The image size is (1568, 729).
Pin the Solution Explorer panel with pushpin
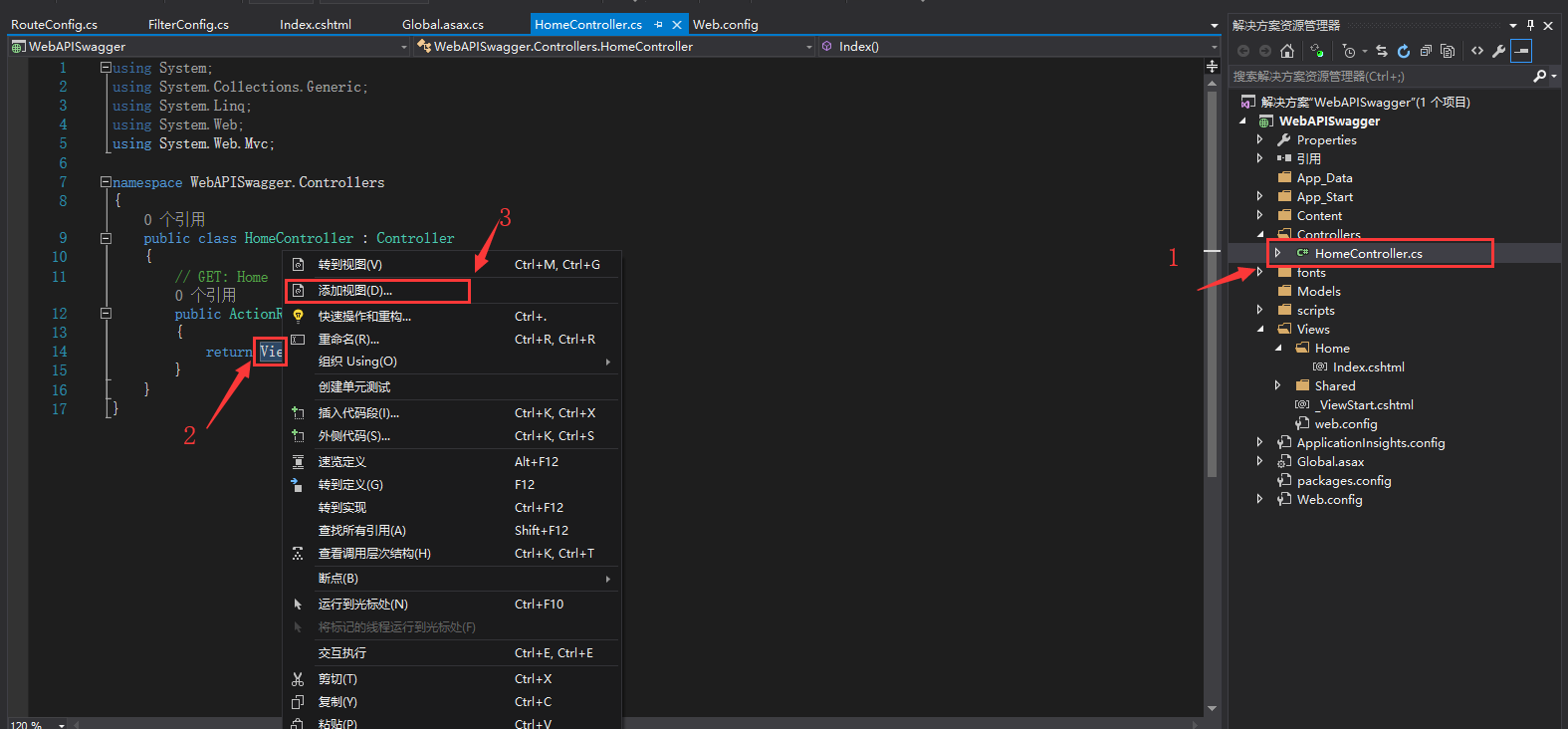(x=1530, y=25)
